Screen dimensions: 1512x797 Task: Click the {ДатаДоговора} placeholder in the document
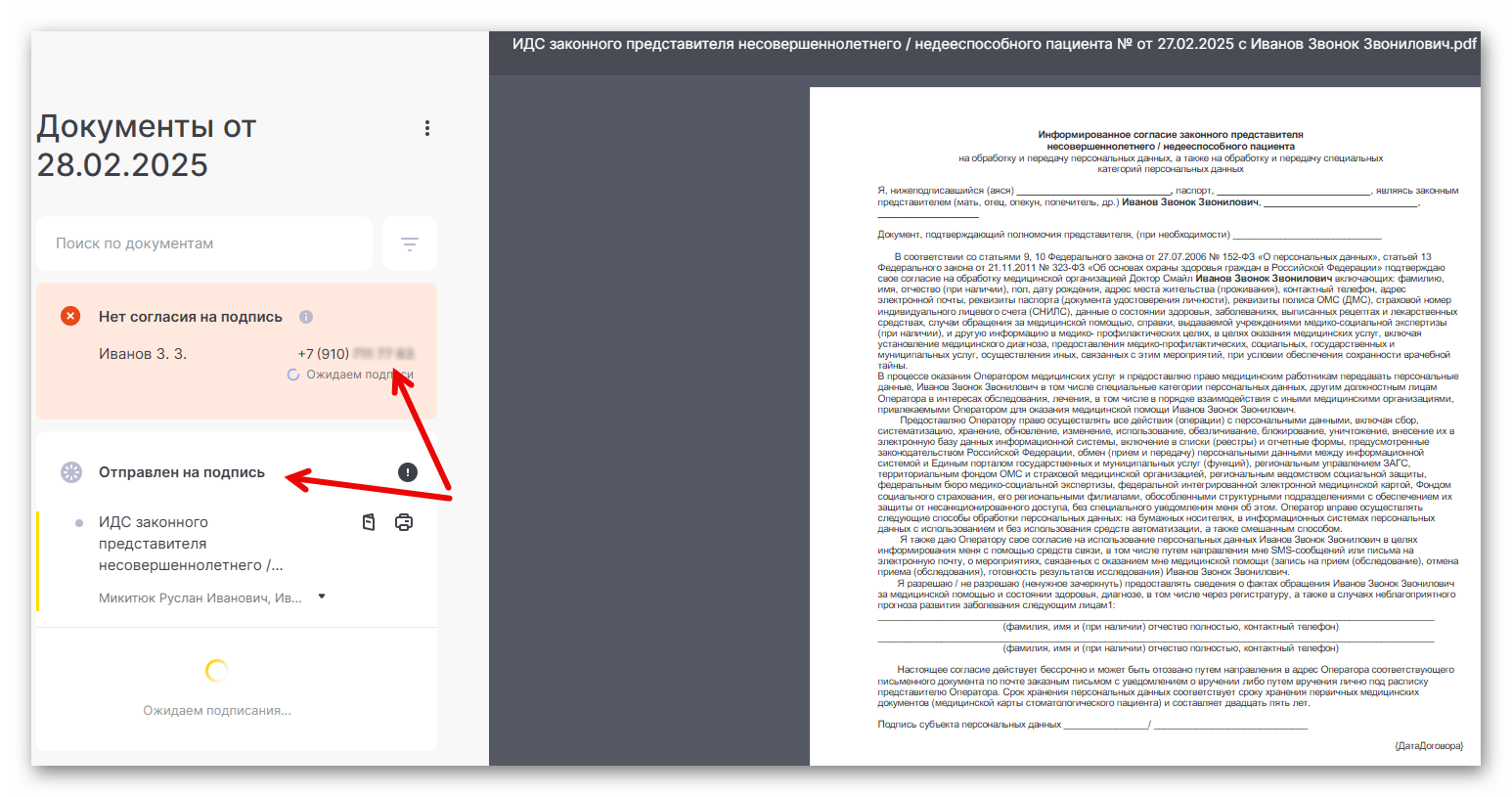[x=1429, y=745]
